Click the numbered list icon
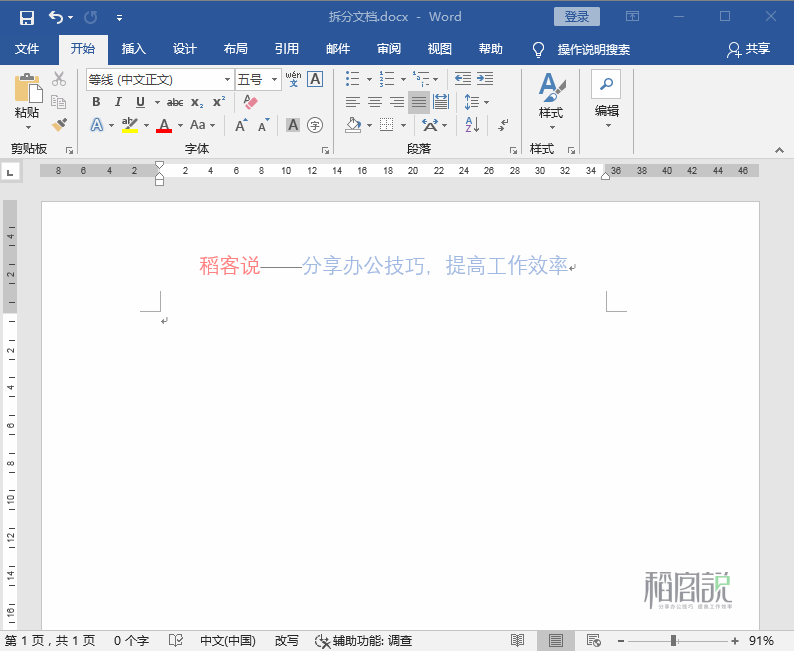This screenshot has width=794, height=651. tap(387, 79)
